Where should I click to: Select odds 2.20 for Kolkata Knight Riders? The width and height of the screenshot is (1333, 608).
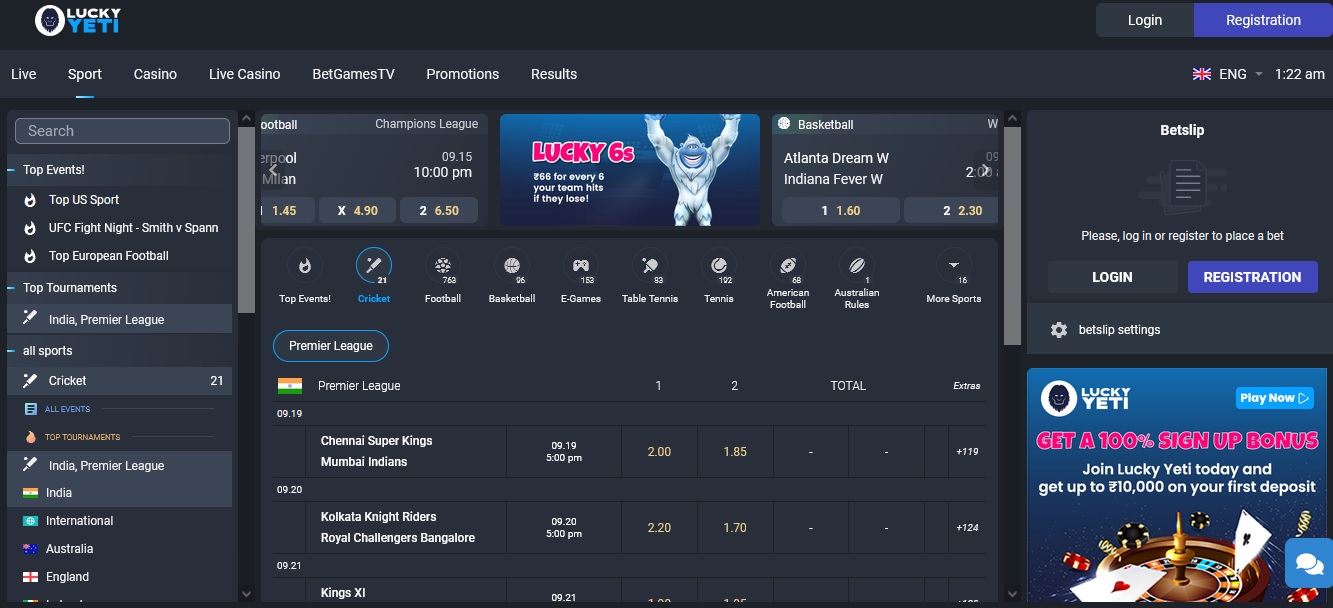(x=659, y=528)
